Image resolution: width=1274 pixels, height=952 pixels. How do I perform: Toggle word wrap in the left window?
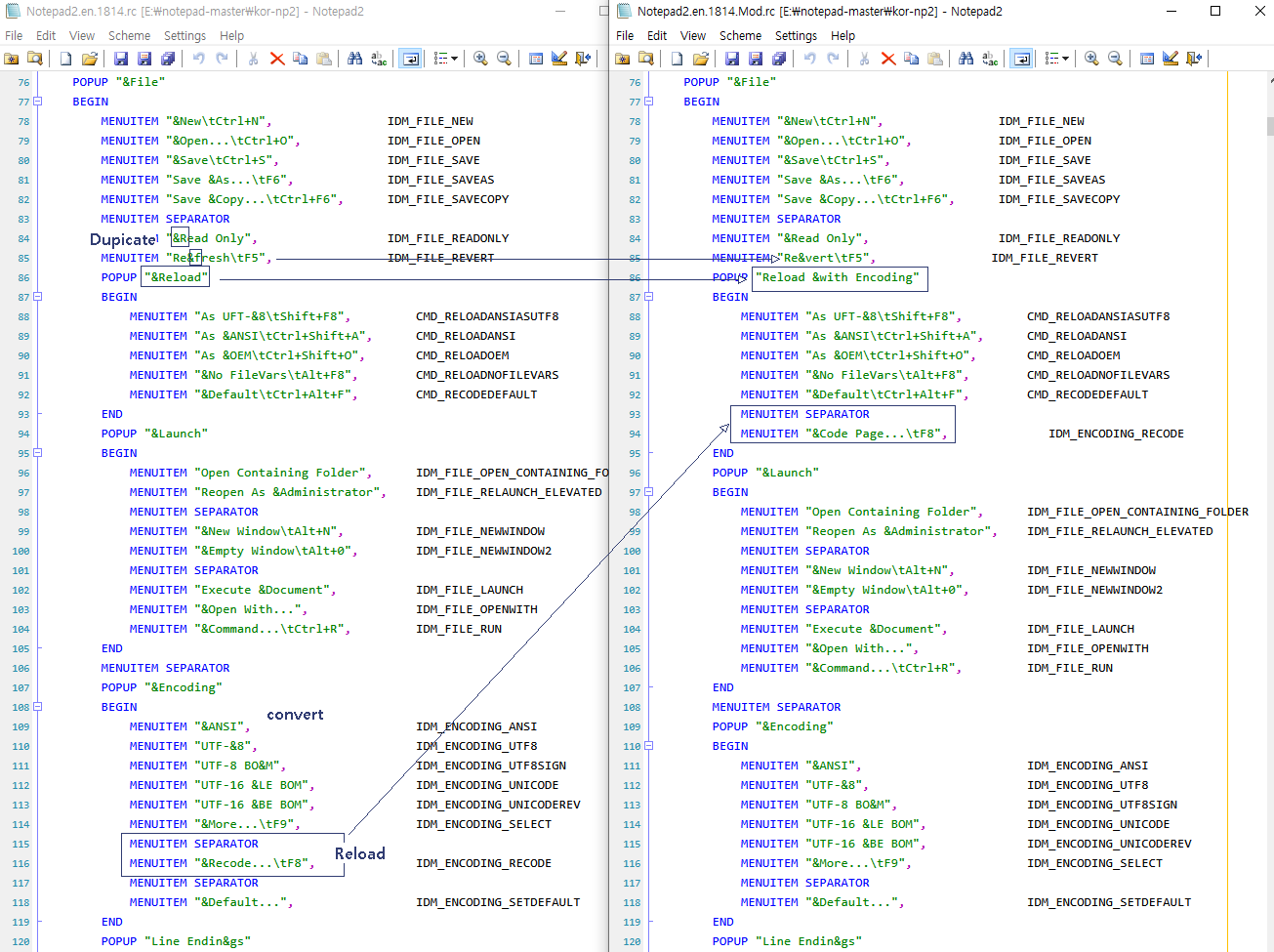[x=409, y=58]
